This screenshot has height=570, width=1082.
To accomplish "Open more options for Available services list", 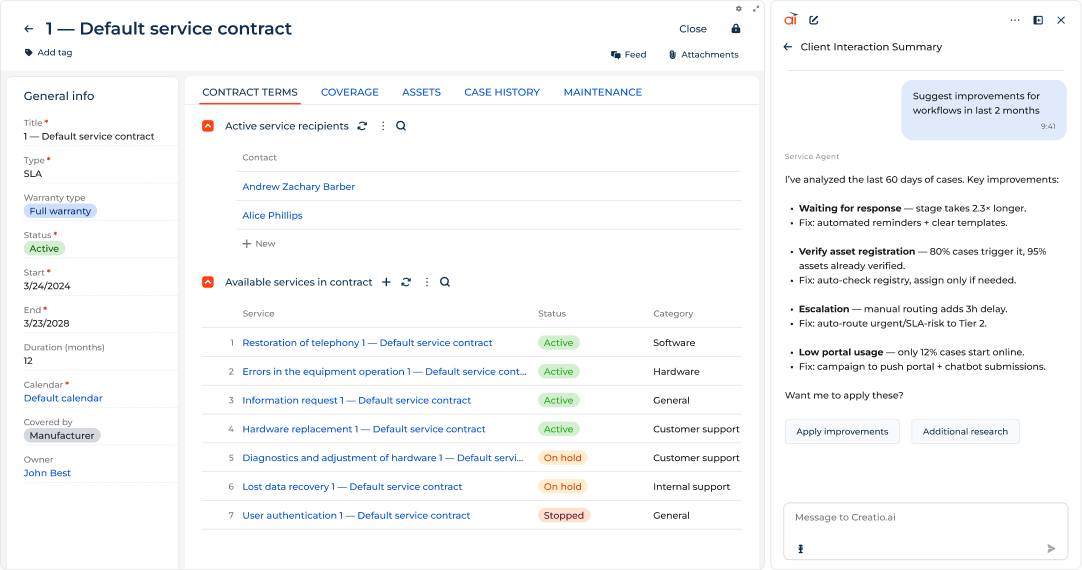I will [x=426, y=282].
